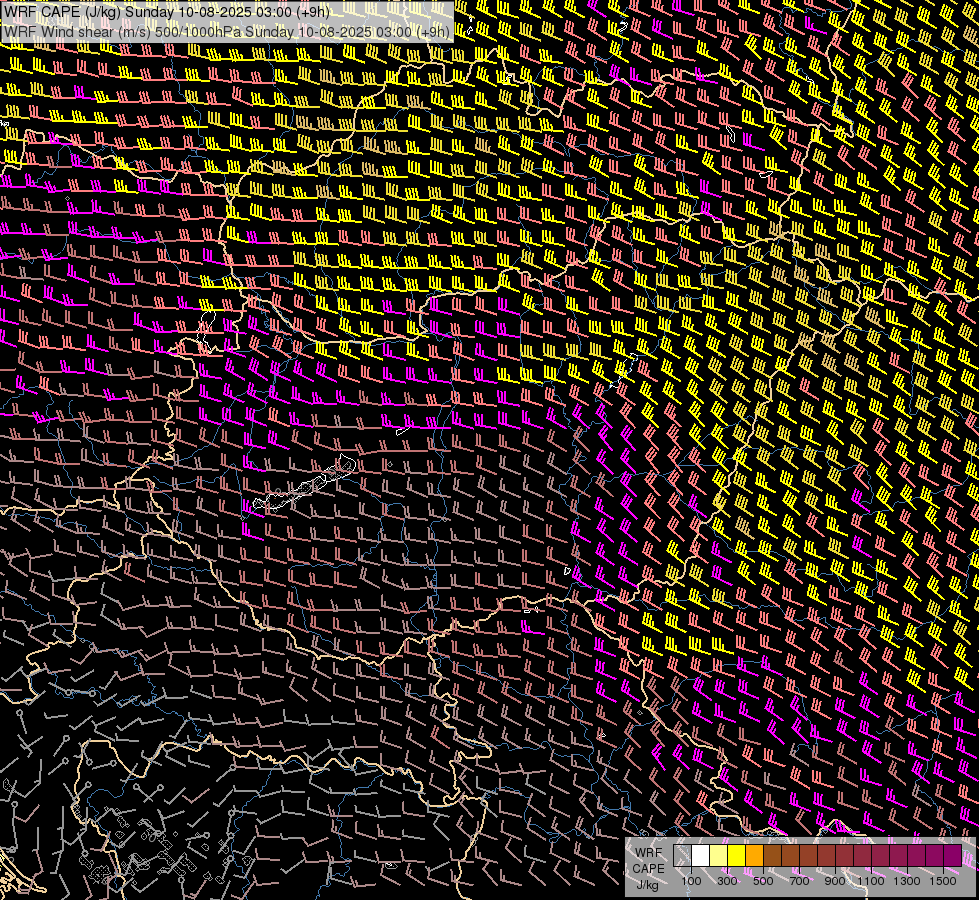The height and width of the screenshot is (900, 979).
Task: Click the 300 label on CAPE legend
Action: [x=727, y=881]
